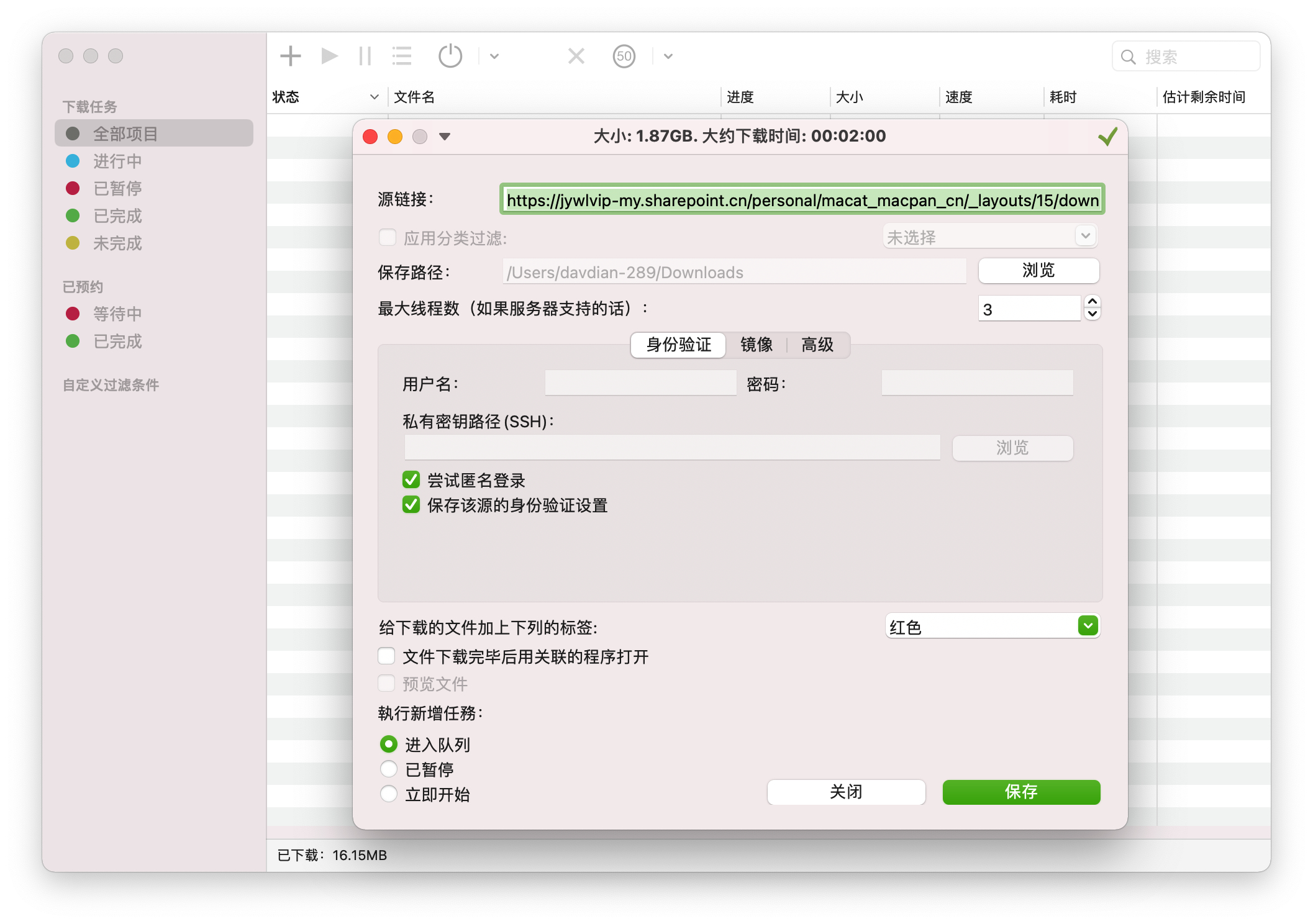The image size is (1313, 924).
Task: Expand the dialog title disclosure triangle
Action: point(445,137)
